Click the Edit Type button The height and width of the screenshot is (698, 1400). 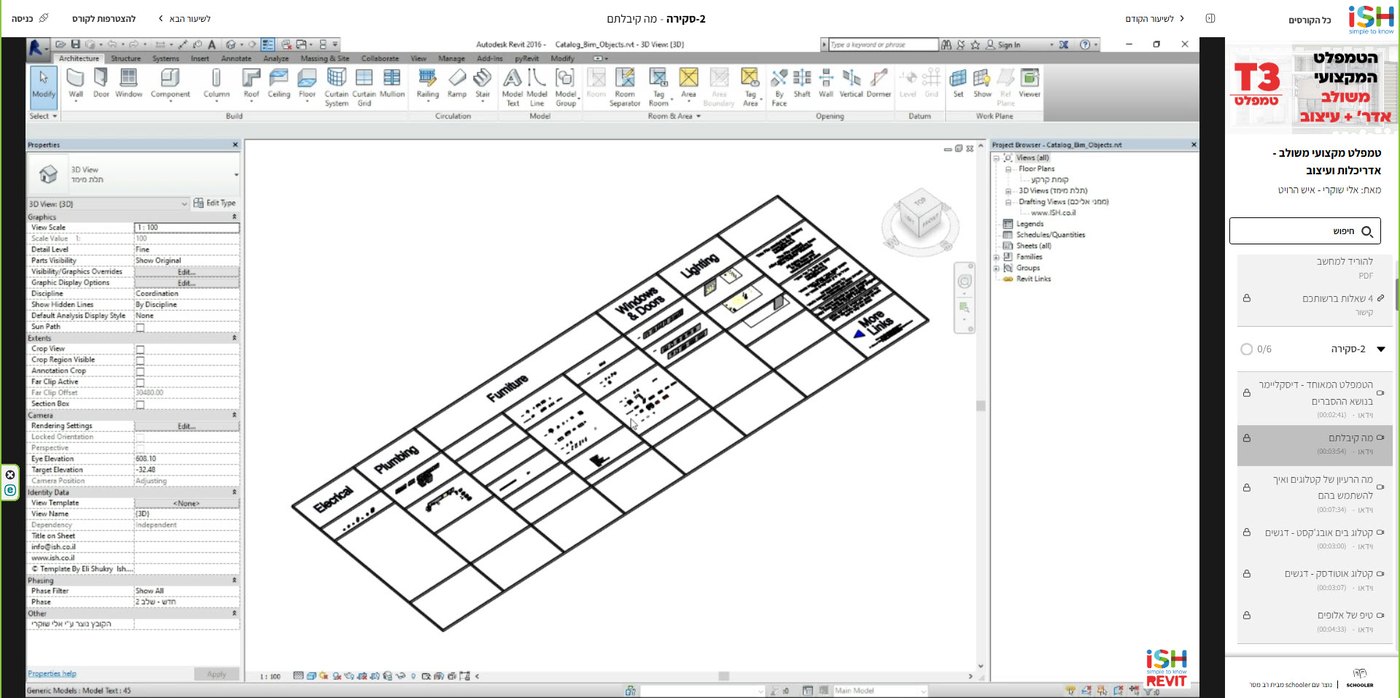point(214,203)
